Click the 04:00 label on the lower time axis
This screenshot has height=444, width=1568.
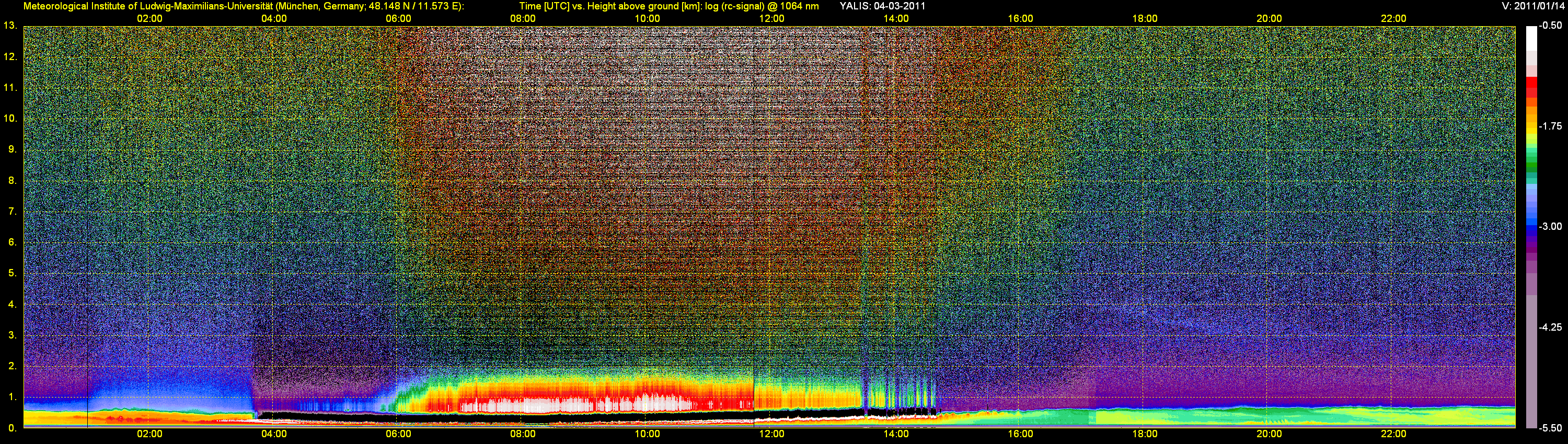point(274,434)
